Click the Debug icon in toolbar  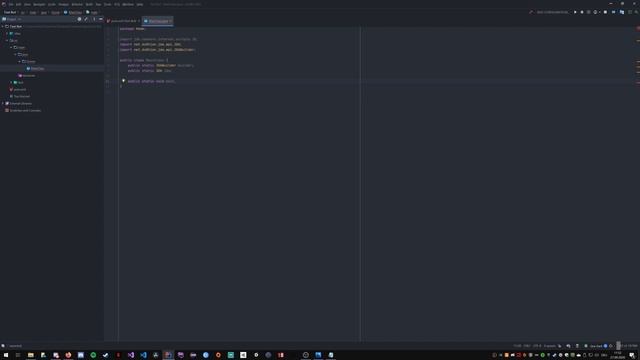click(x=582, y=12)
